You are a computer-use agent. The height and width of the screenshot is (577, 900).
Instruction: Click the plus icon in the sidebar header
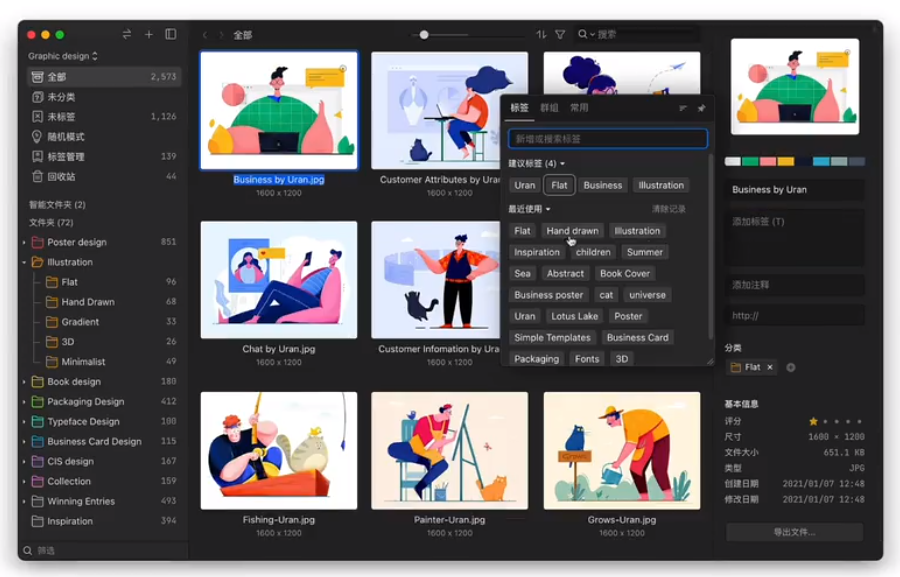[x=149, y=34]
